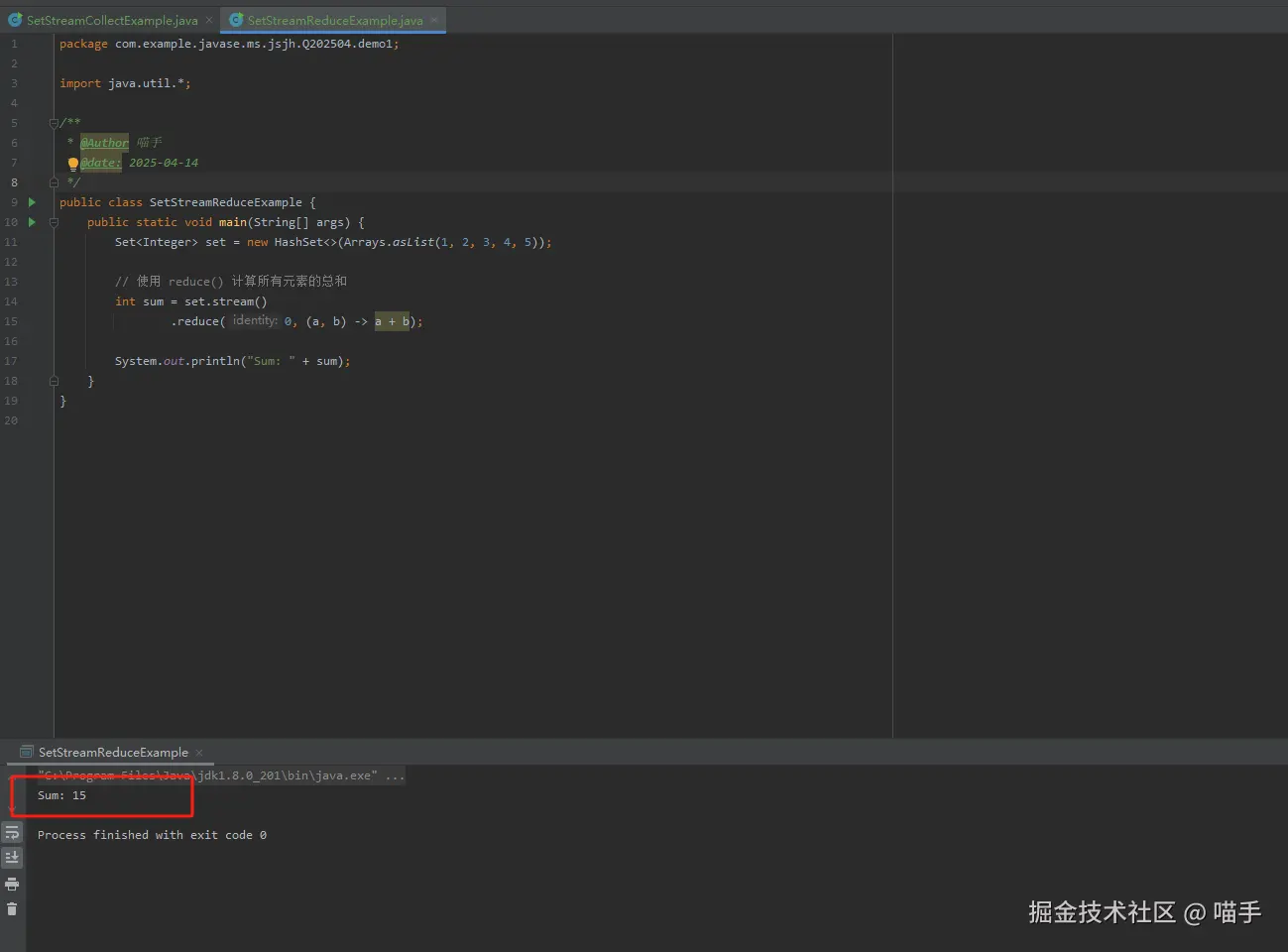The width and height of the screenshot is (1288, 952).
Task: Click line number 12 in the gutter
Action: pyautogui.click(x=11, y=262)
